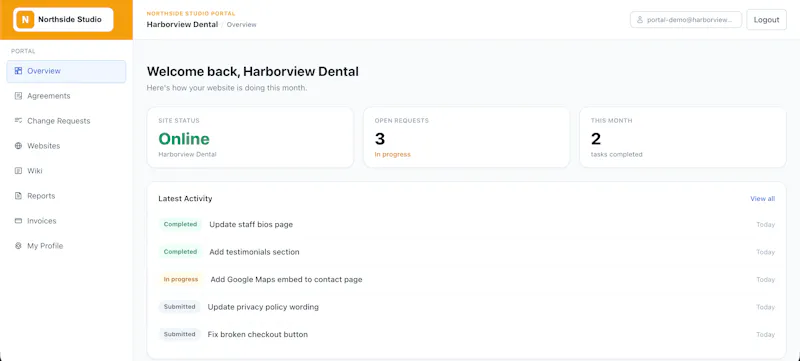Open the My Profile section
This screenshot has height=361, width=800.
(66, 246)
